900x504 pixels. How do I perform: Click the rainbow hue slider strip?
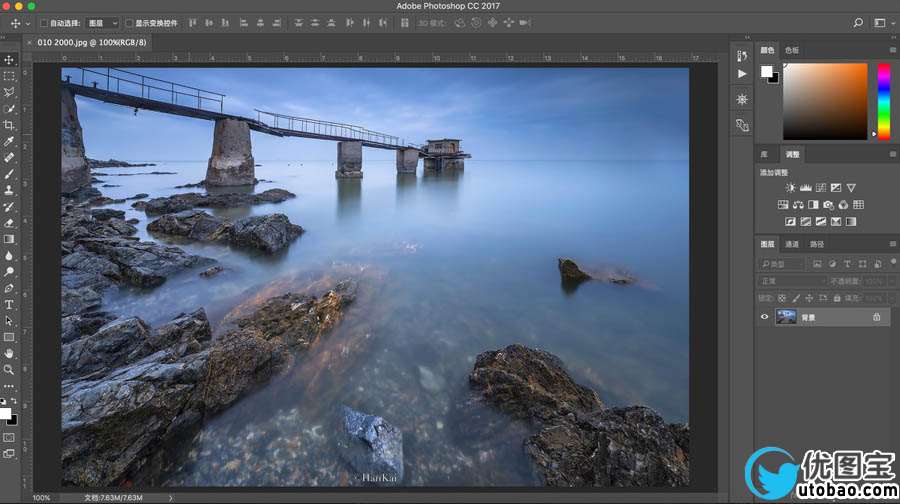click(884, 101)
